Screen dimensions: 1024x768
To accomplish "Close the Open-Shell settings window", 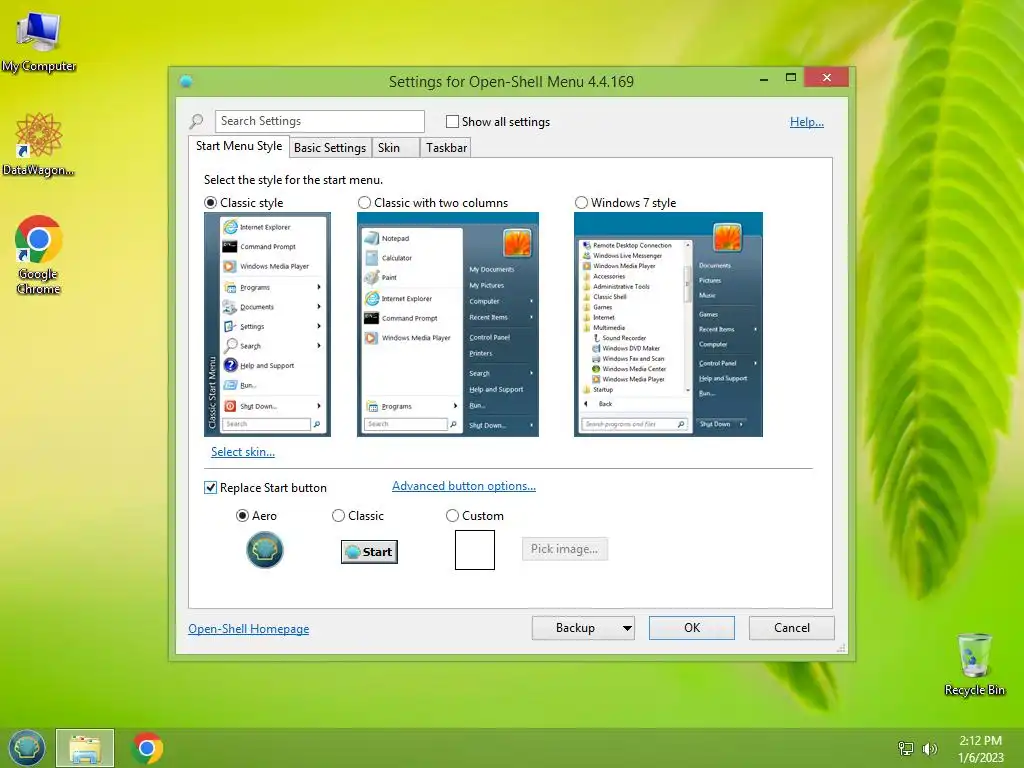I will coord(827,78).
